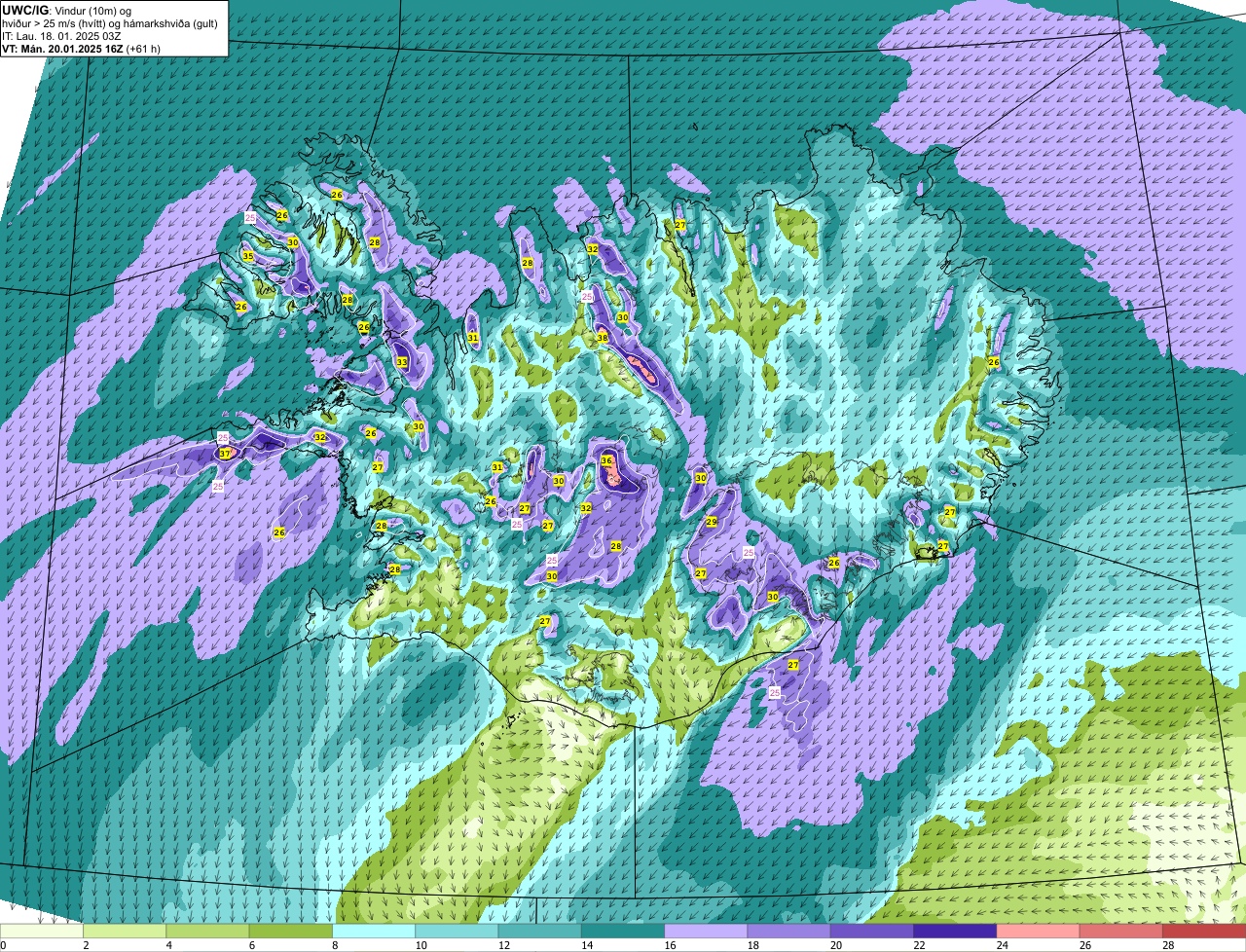The image size is (1246, 952).
Task: Click the yellow gust label 29
Action: 712,522
